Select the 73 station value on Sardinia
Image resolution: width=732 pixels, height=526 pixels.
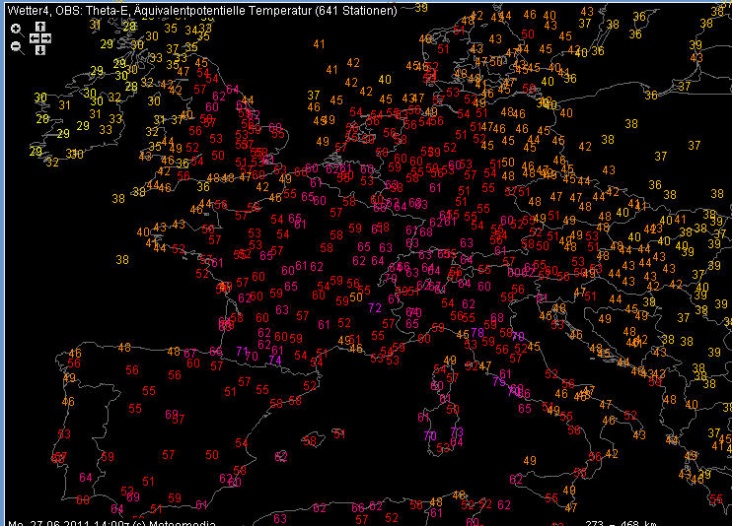click(x=457, y=431)
